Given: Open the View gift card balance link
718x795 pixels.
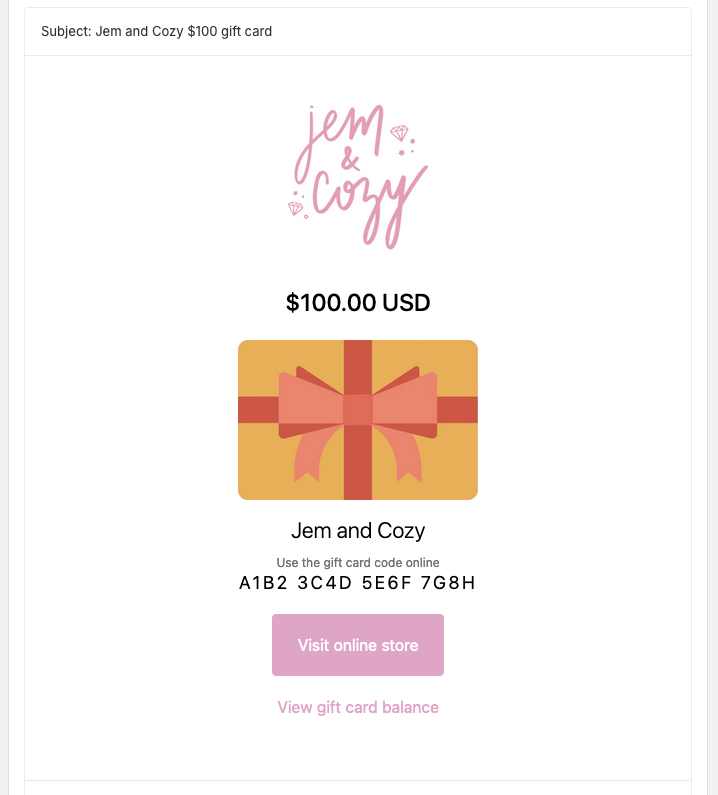Looking at the screenshot, I should (358, 707).
